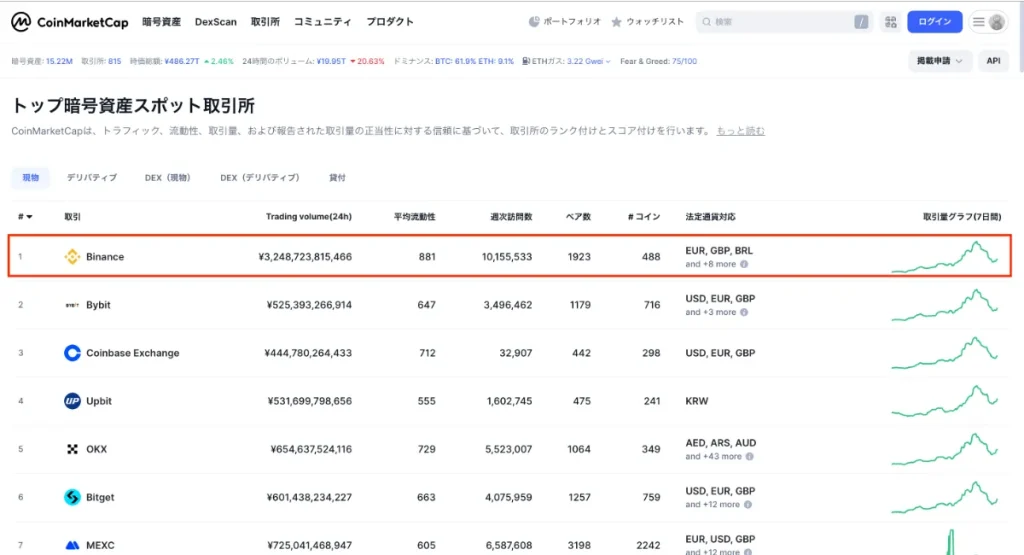Click the Fear & Greed 75/100 value
Image resolution: width=1024 pixels, height=555 pixels.
point(684,61)
